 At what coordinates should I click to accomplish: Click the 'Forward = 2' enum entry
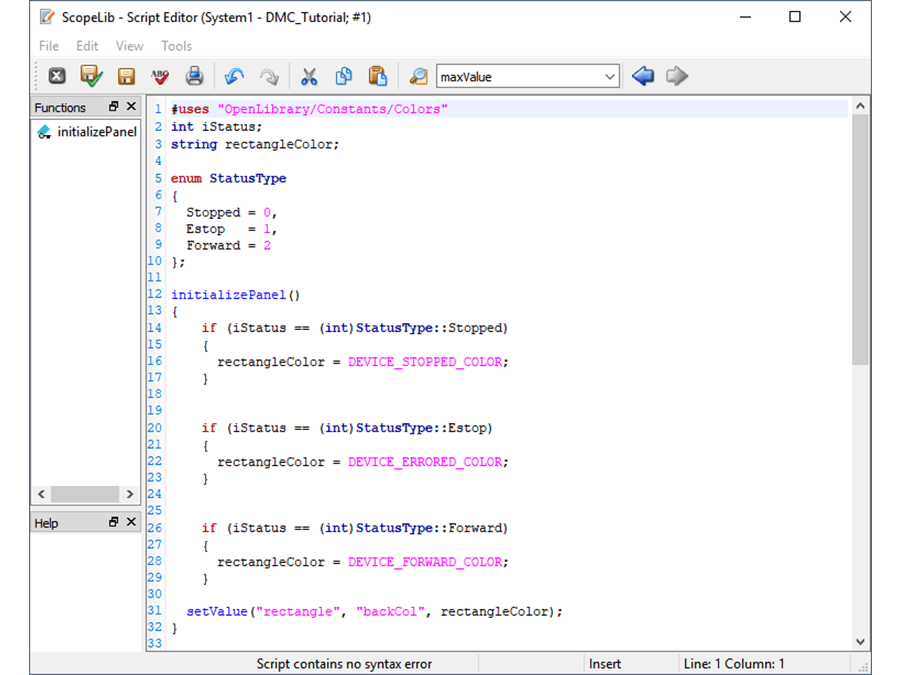point(228,246)
